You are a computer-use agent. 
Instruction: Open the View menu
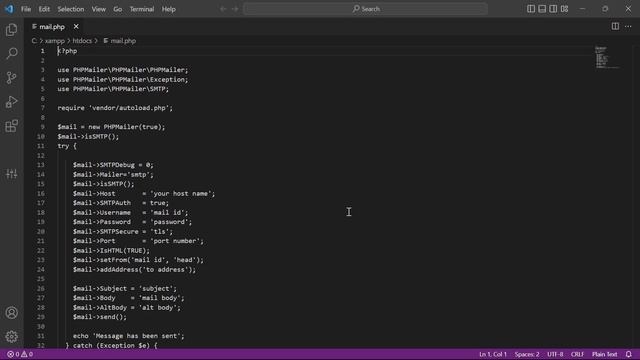98,9
